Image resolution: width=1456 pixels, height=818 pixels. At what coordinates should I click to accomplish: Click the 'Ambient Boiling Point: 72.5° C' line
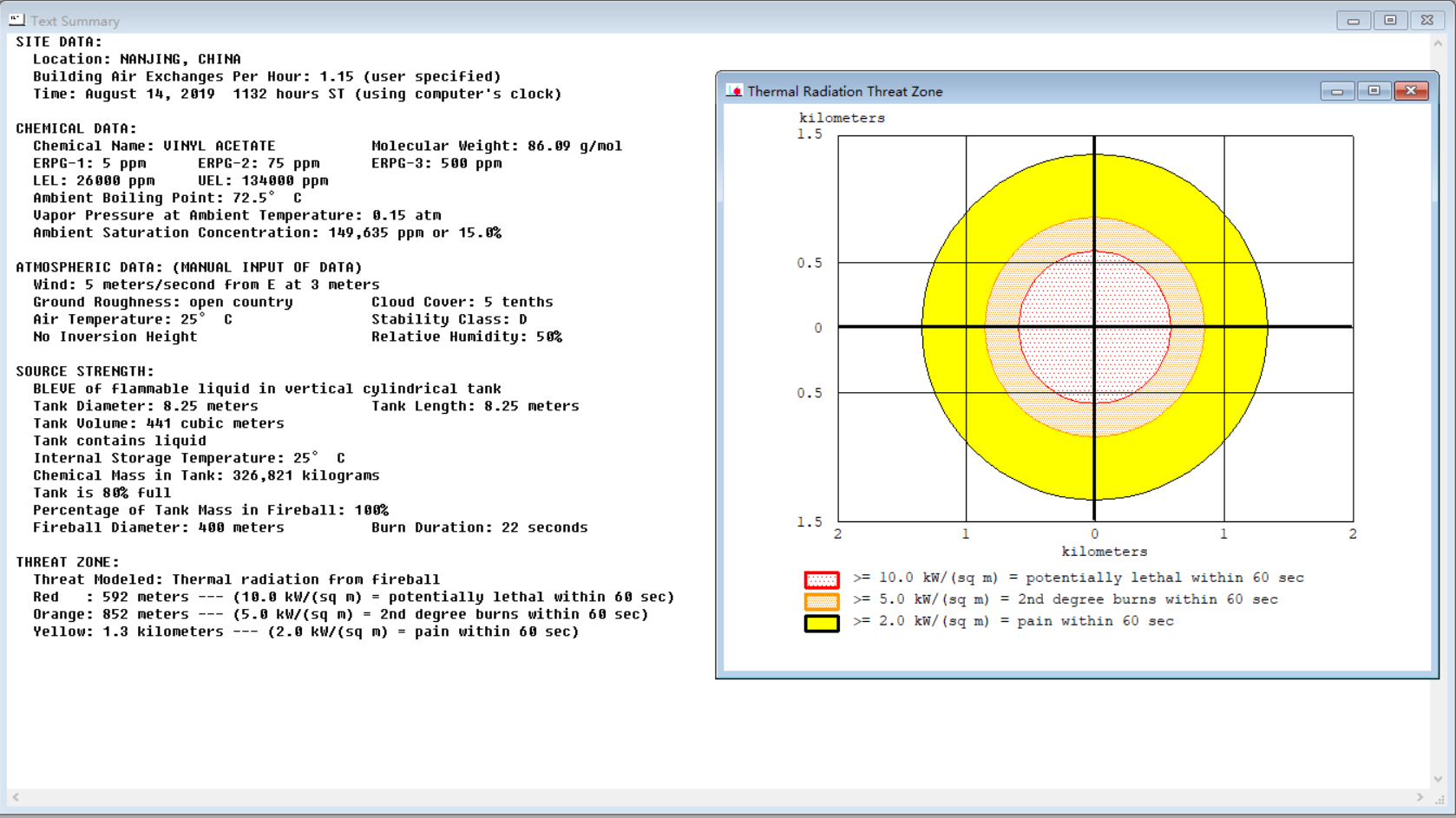click(x=167, y=198)
